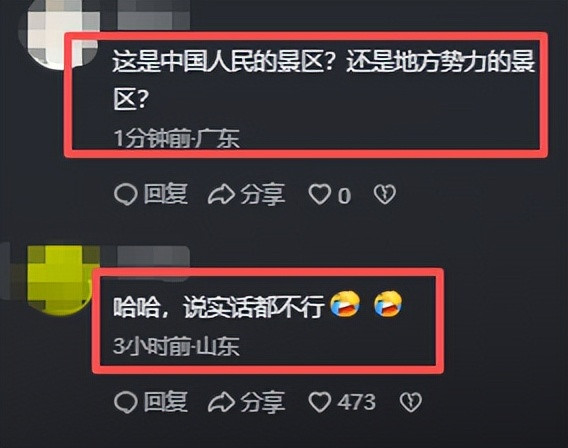Click share arrow icon under Shandong comment
Screen dimensions: 568x448
click(x=221, y=402)
